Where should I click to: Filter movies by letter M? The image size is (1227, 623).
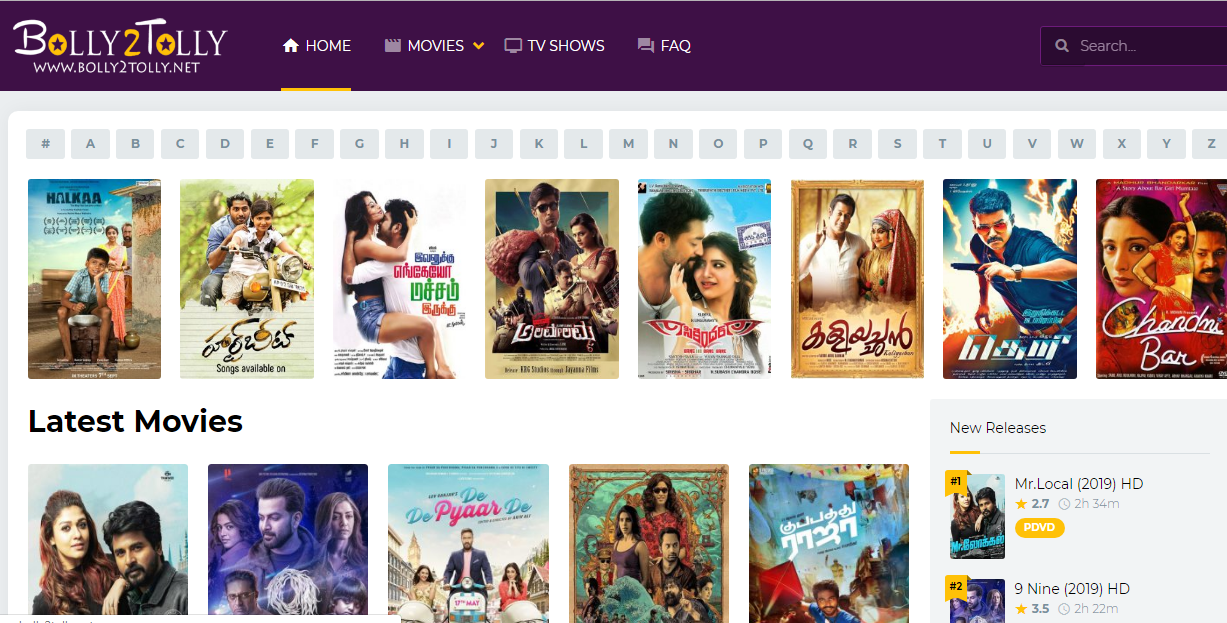(628, 144)
